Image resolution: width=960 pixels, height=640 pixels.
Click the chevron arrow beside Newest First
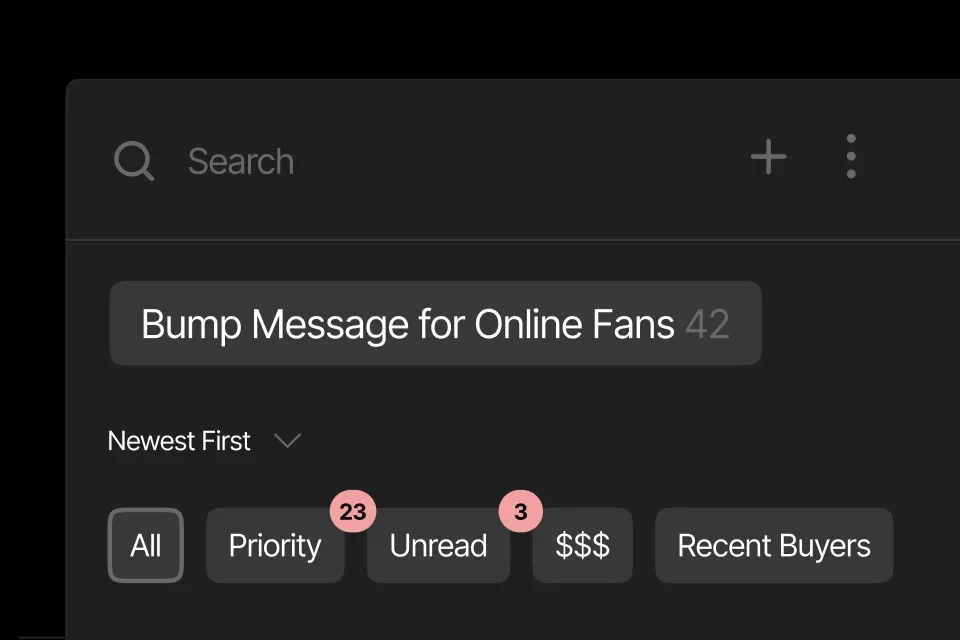287,440
